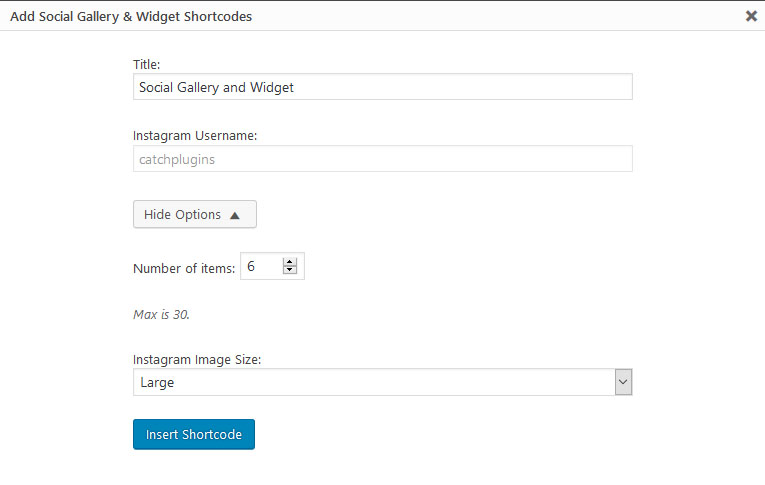This screenshot has height=485, width=765.
Task: Click the "Max is 30." hint text
Action: pos(161,314)
